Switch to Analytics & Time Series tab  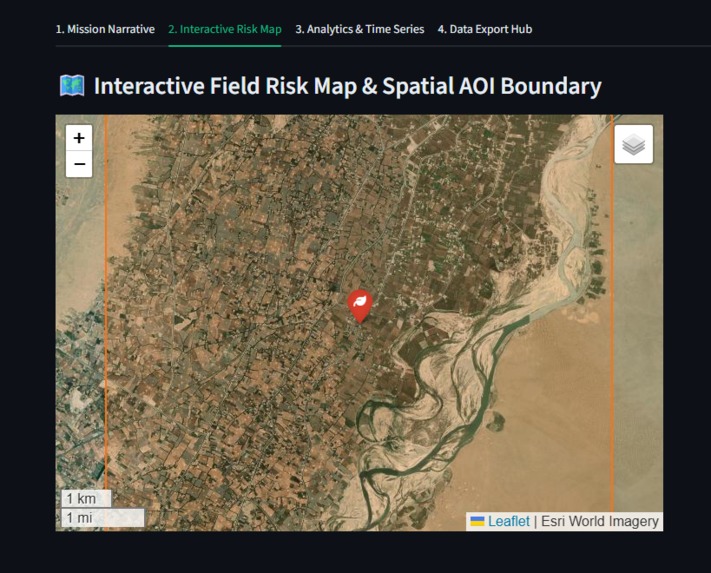(360, 29)
